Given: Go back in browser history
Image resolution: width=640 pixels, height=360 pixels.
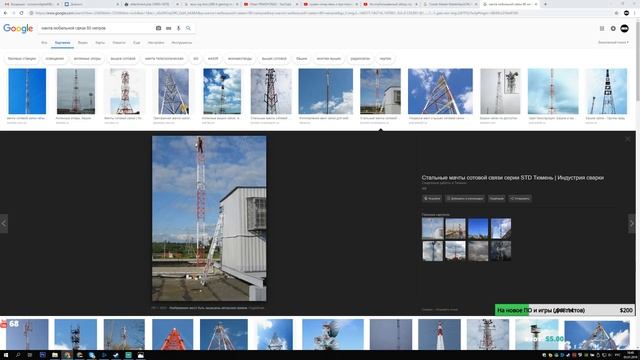Looking at the screenshot, I should [x=5, y=13].
